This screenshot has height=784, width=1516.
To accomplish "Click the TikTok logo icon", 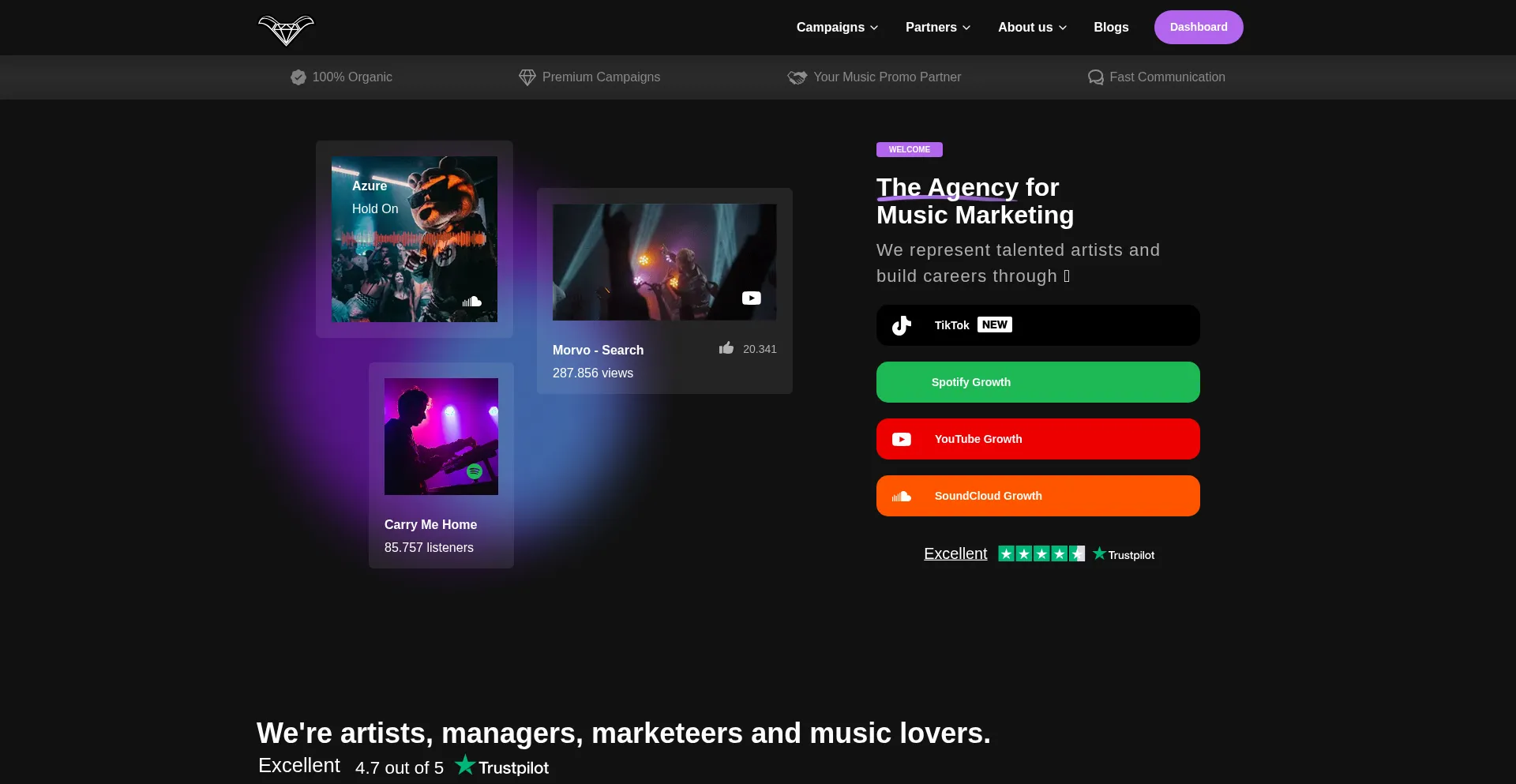I will [x=902, y=325].
